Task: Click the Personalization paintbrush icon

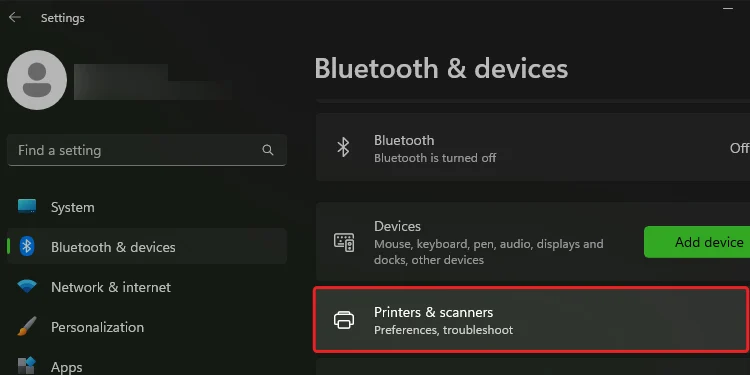Action: pos(27,327)
